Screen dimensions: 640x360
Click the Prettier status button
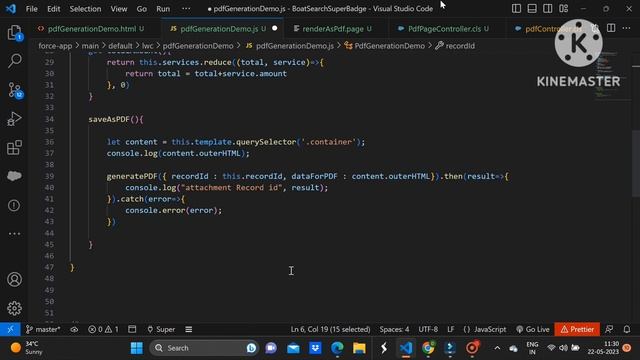pos(577,329)
